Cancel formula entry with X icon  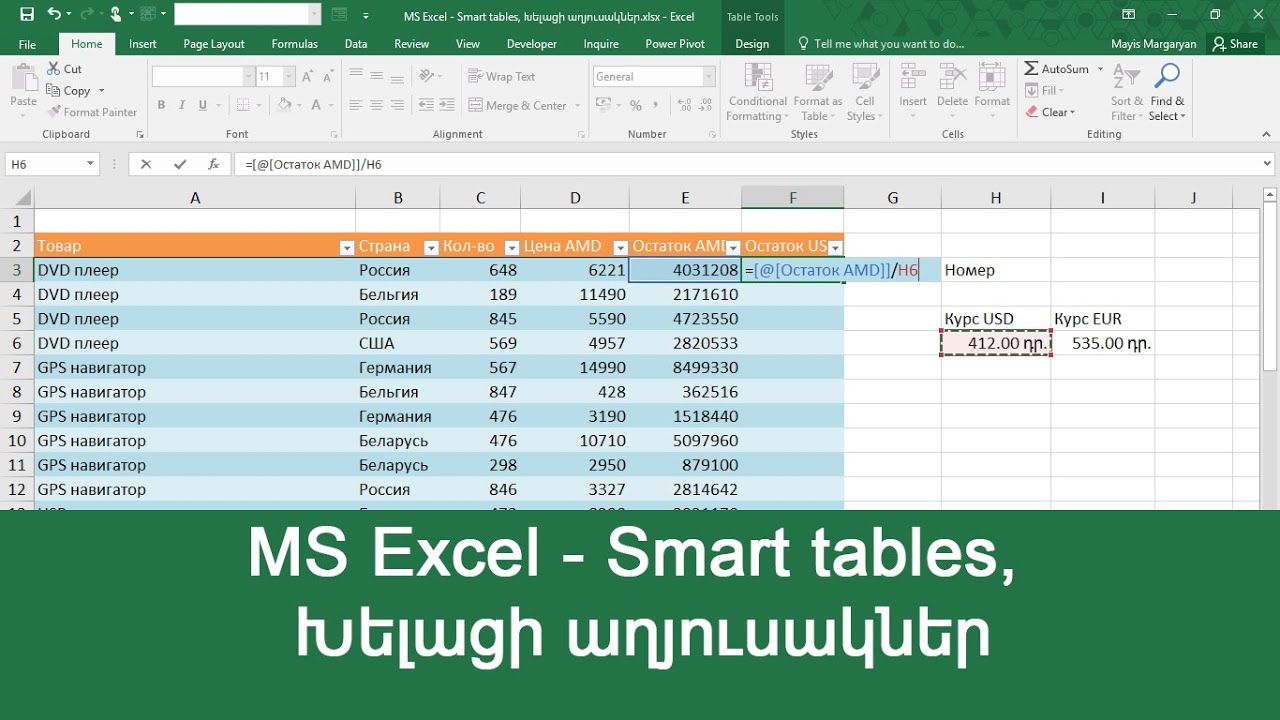coord(146,165)
